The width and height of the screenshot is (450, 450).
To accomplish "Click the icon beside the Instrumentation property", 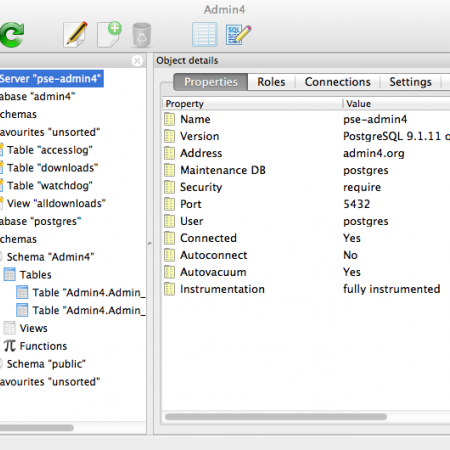I will [169, 289].
